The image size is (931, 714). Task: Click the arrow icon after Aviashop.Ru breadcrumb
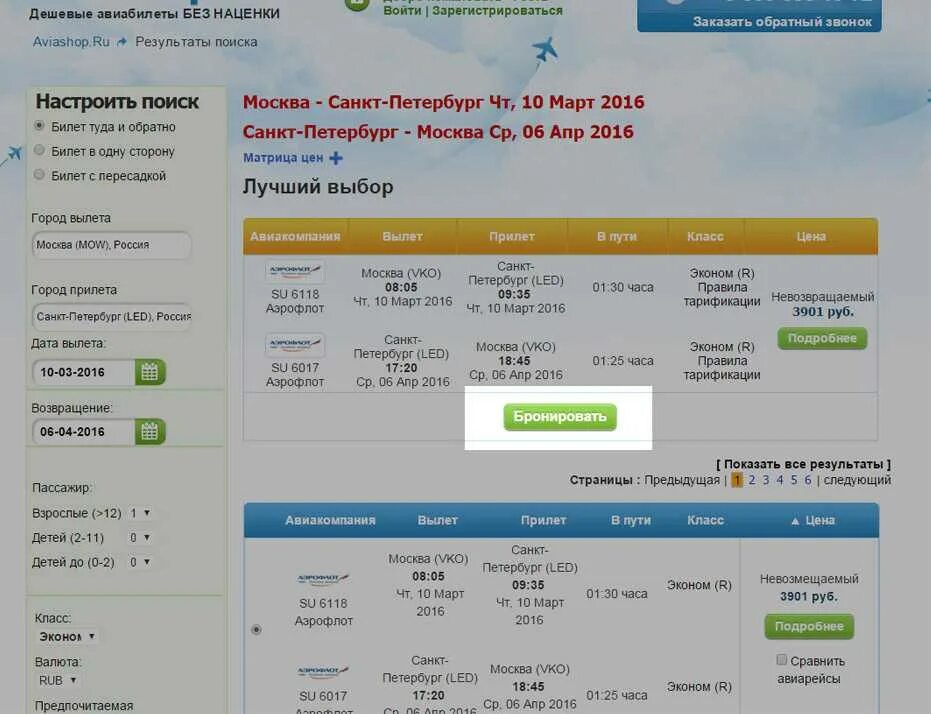click(x=122, y=42)
